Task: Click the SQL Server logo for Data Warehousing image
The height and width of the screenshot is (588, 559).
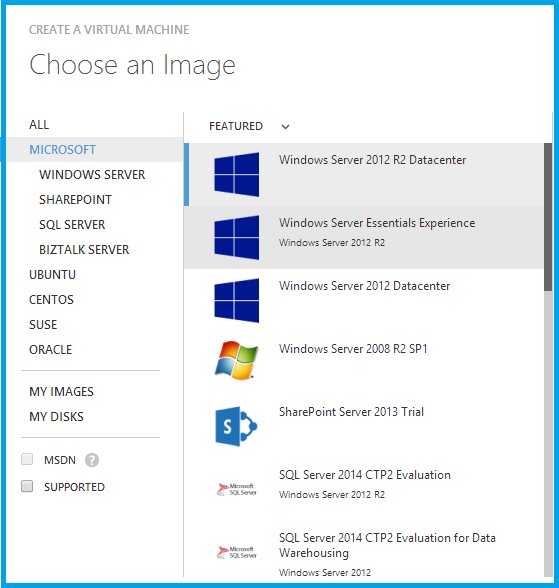Action: click(237, 552)
